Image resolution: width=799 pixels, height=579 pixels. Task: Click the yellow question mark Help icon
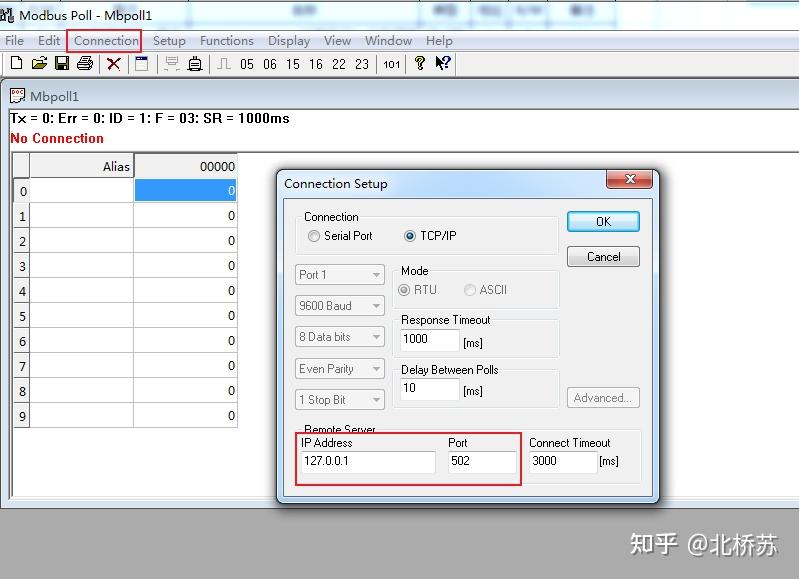point(420,63)
